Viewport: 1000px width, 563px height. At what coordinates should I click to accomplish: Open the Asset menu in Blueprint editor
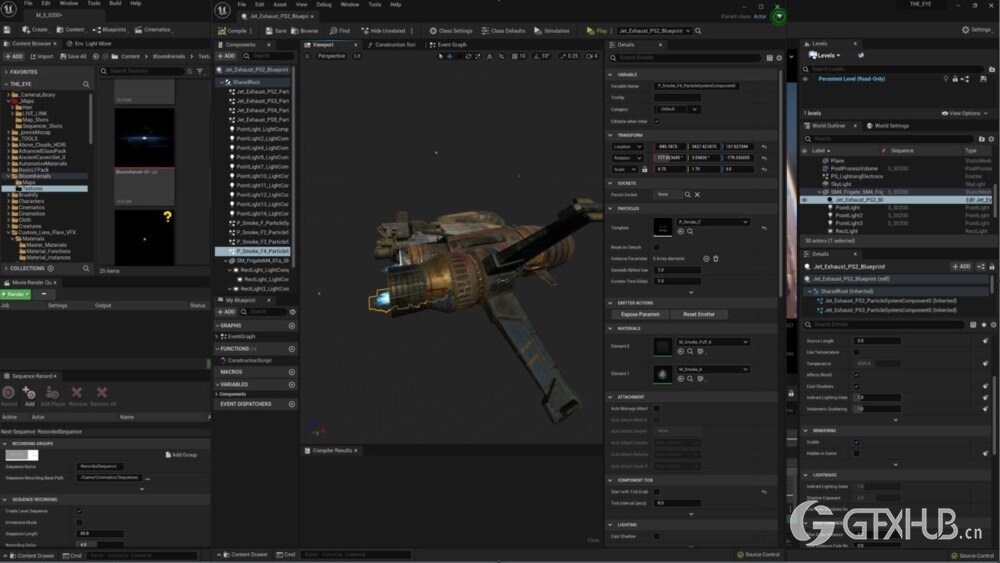[x=279, y=4]
